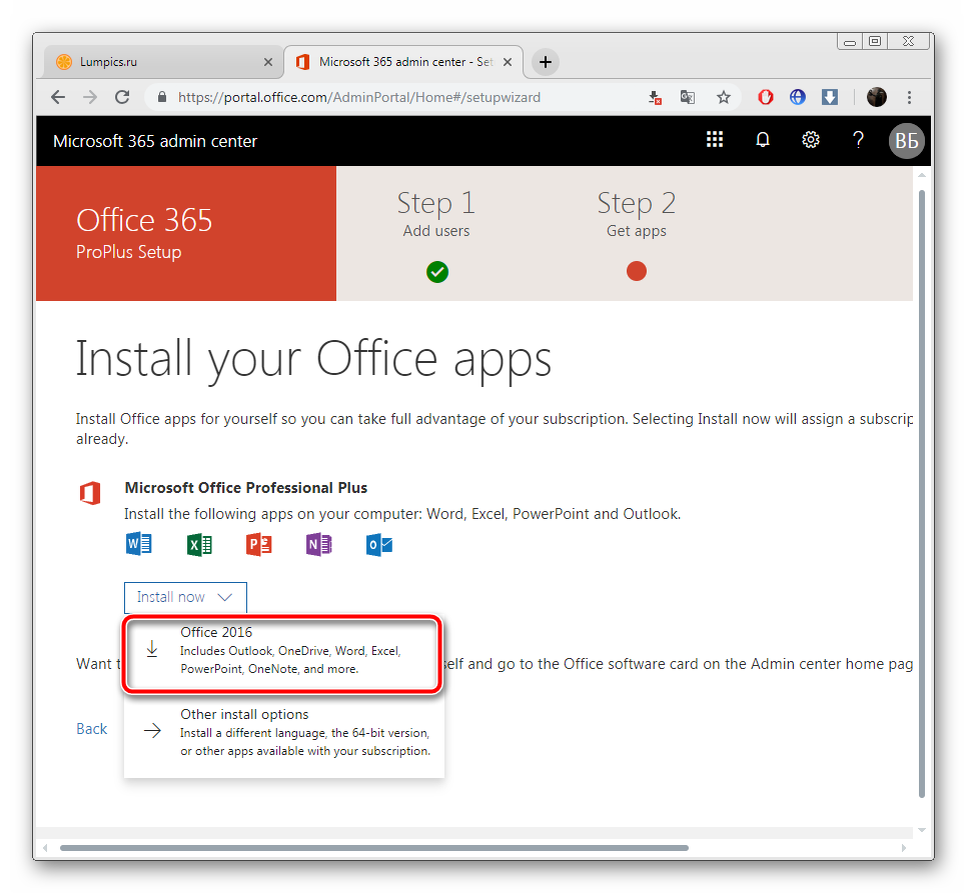Viewport: 967px width, 893px height.
Task: Select the Microsoft 365 admin center tab
Action: point(403,62)
